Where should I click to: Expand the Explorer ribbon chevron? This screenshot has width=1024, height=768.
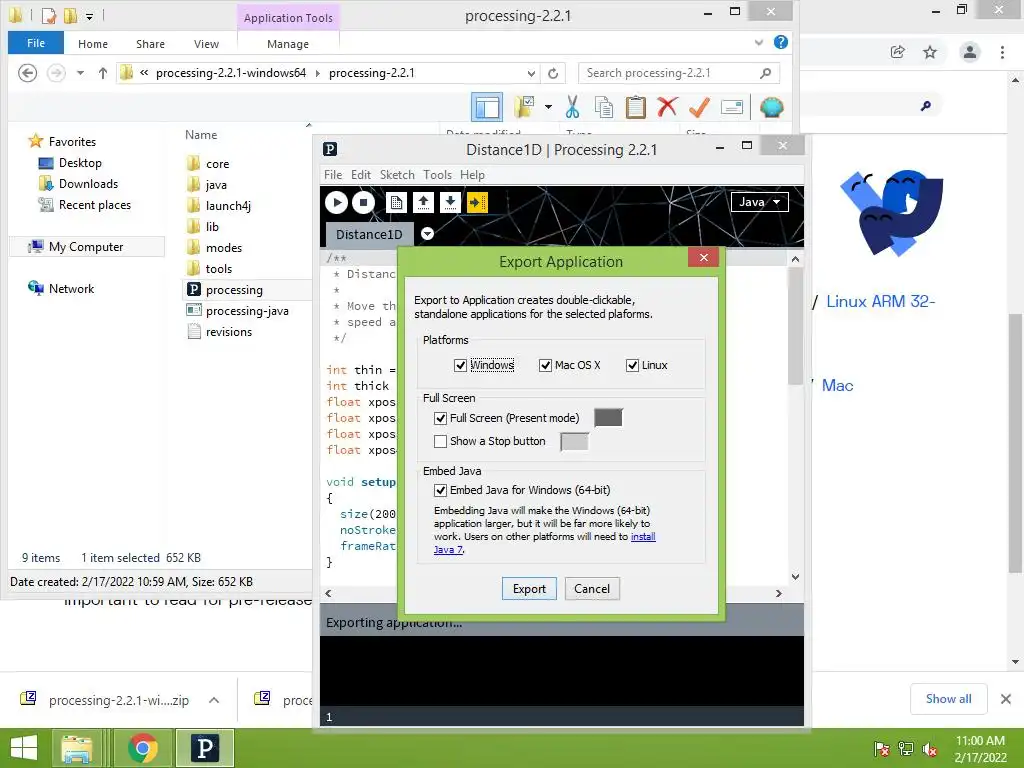coord(759,42)
